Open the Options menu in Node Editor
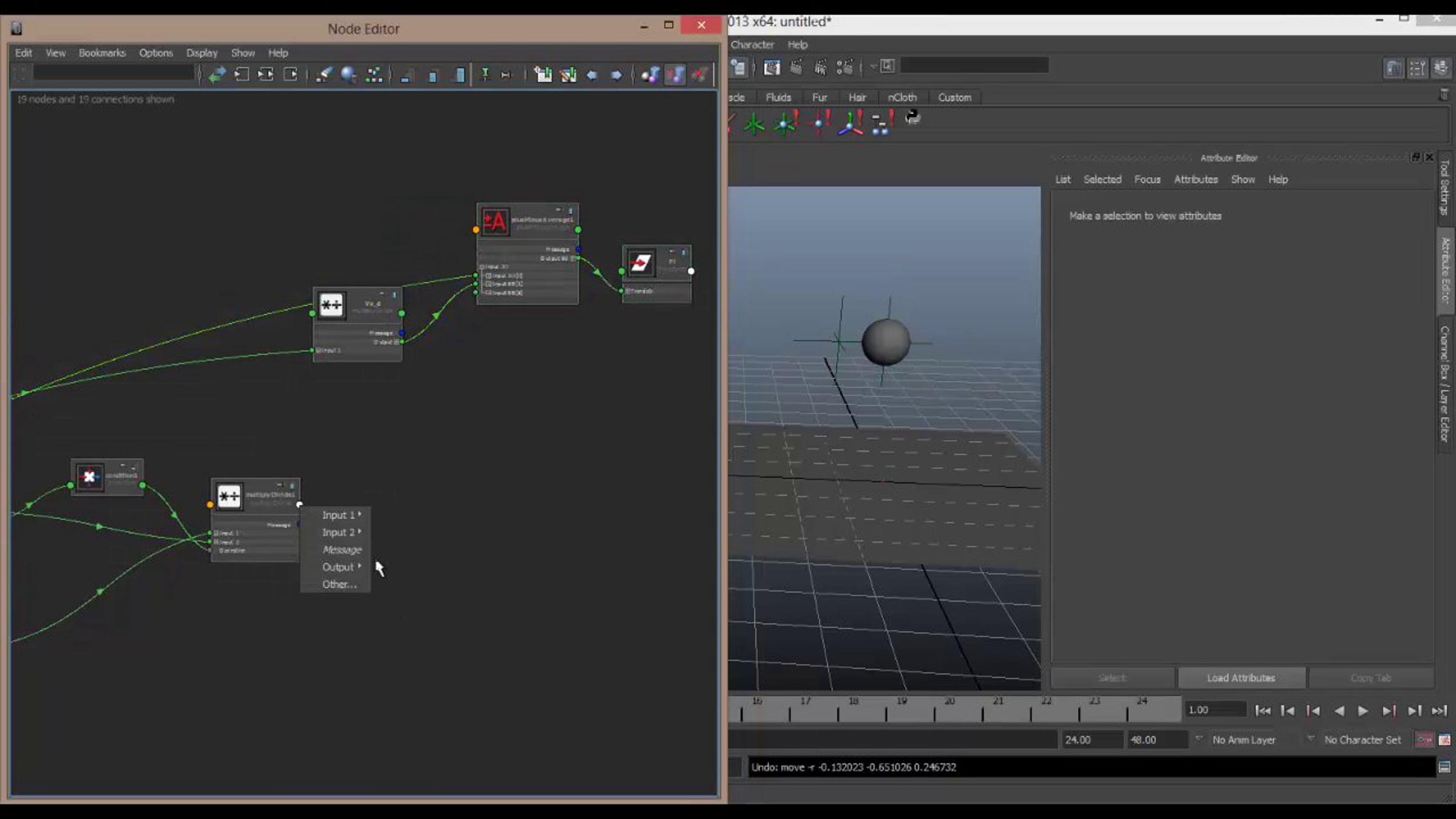 click(156, 53)
